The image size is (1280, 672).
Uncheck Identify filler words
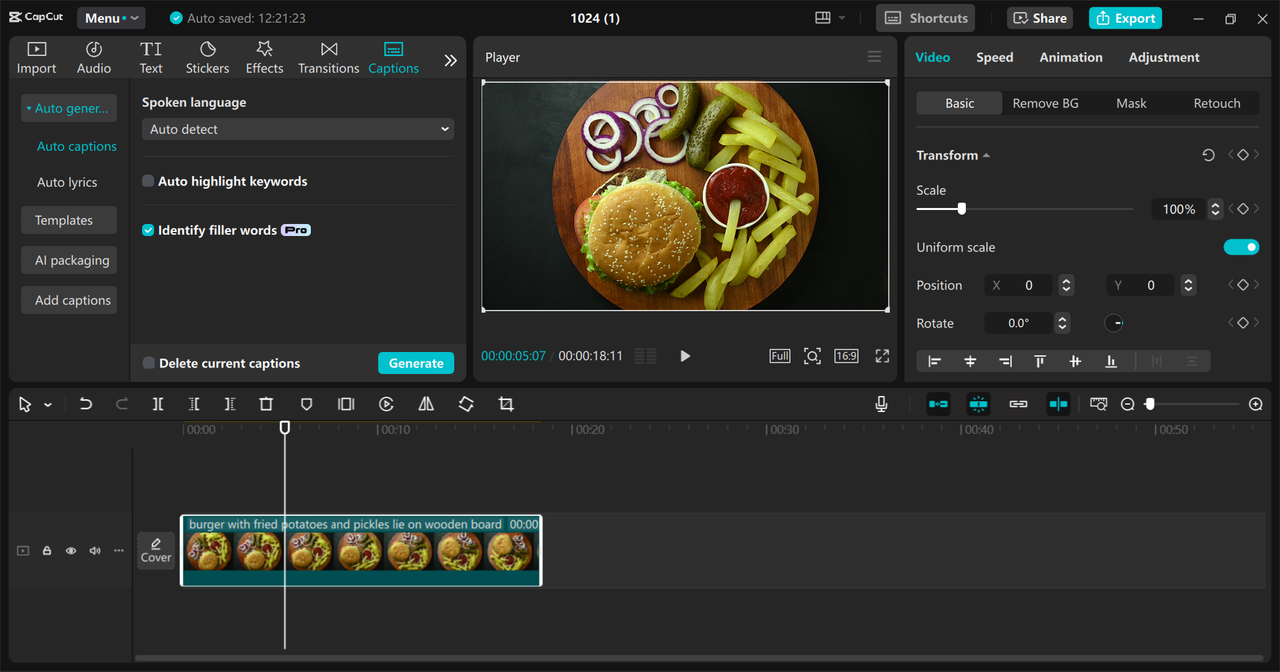[x=148, y=230]
